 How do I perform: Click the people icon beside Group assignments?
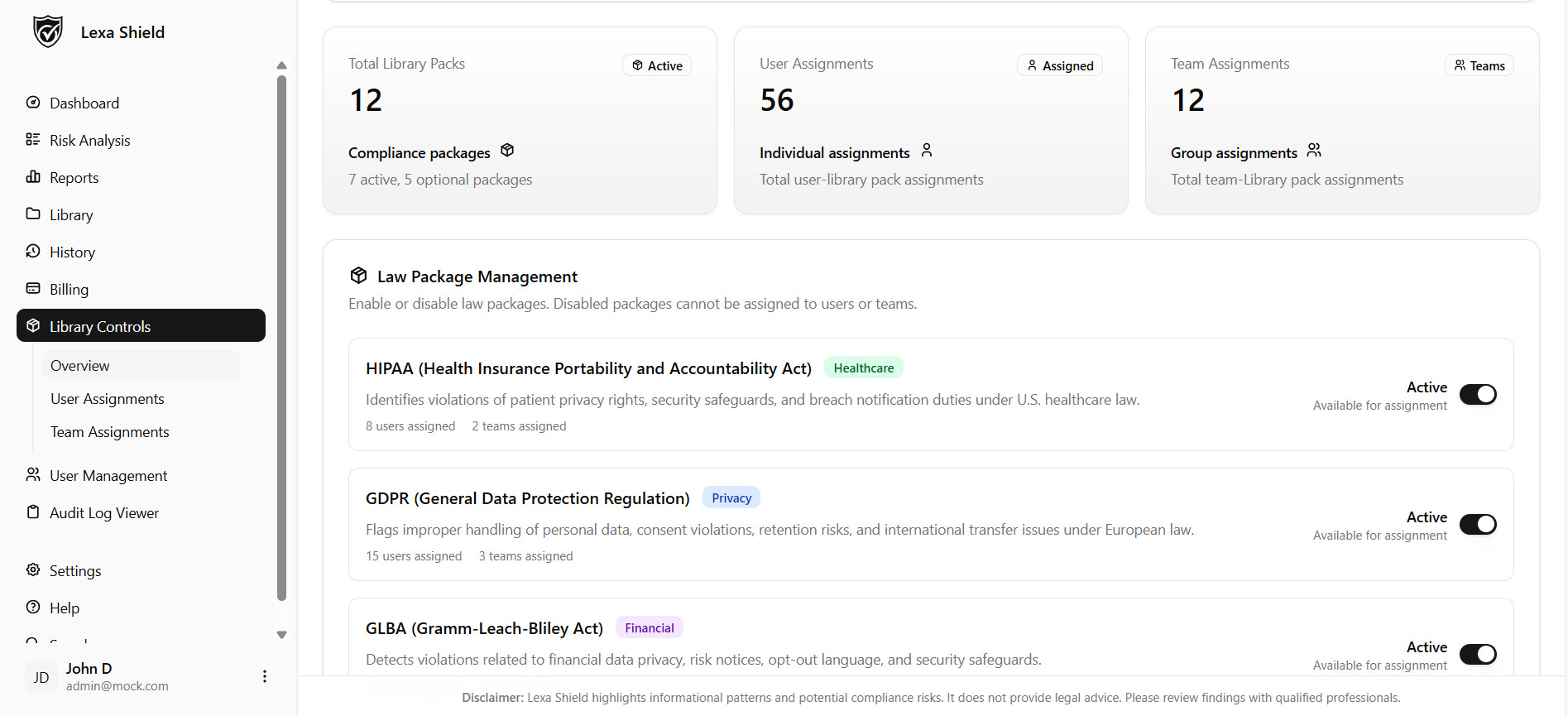(1314, 150)
